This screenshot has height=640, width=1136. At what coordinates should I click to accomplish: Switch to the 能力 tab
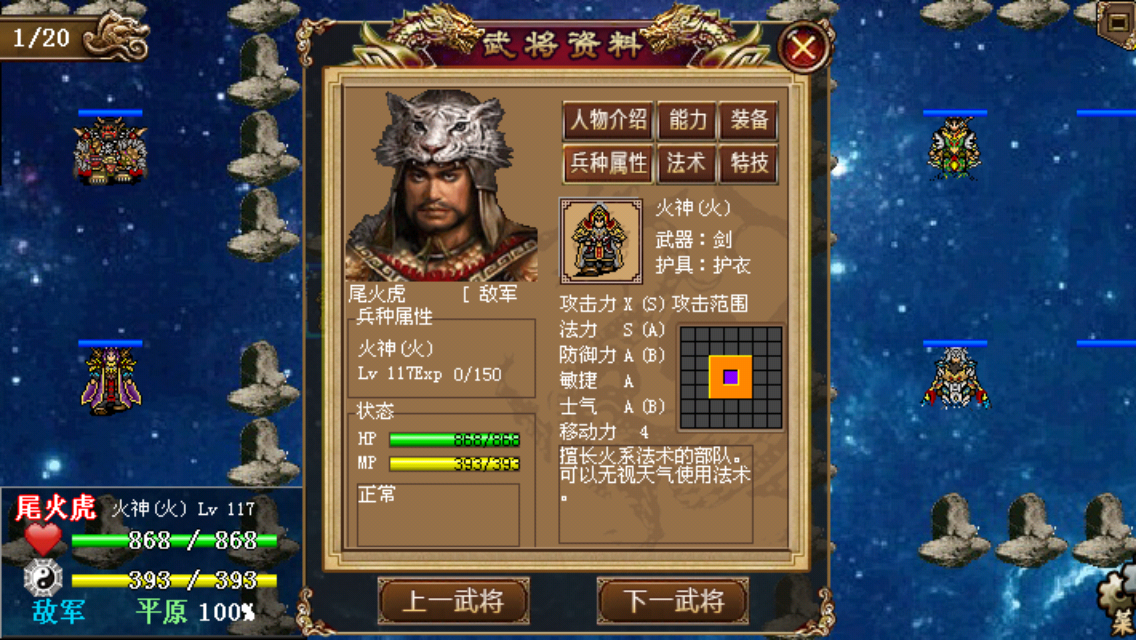pos(687,120)
